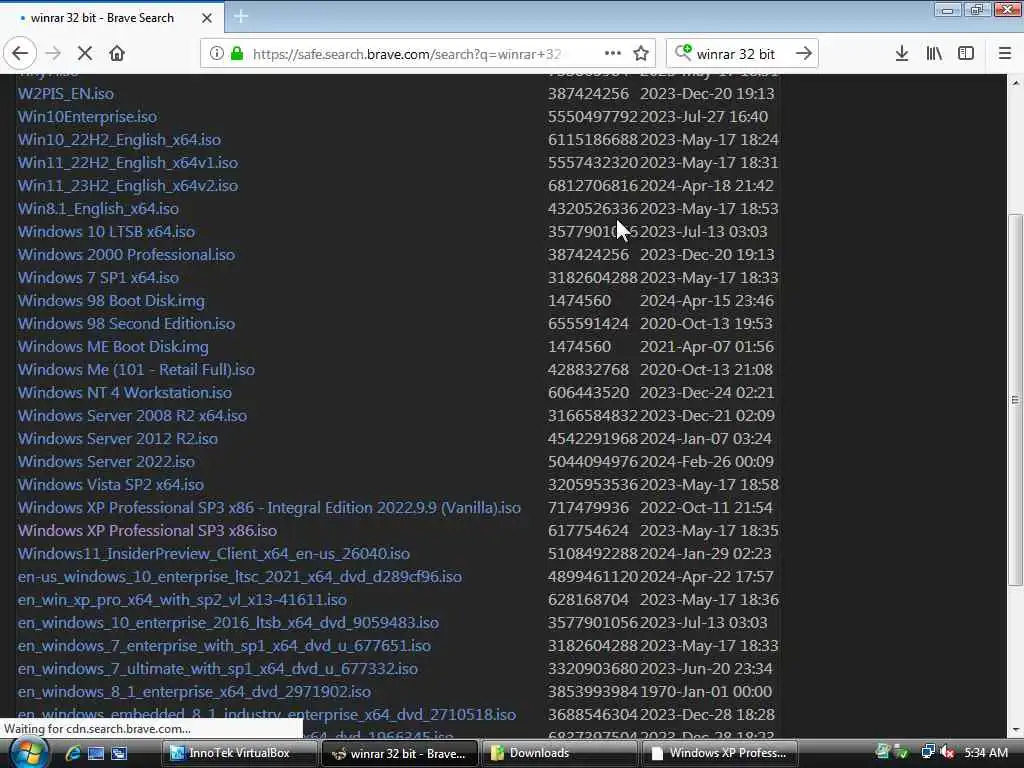Screen dimensions: 1024x768
Task: Toggle the sidebar view icon
Action: click(x=966, y=54)
